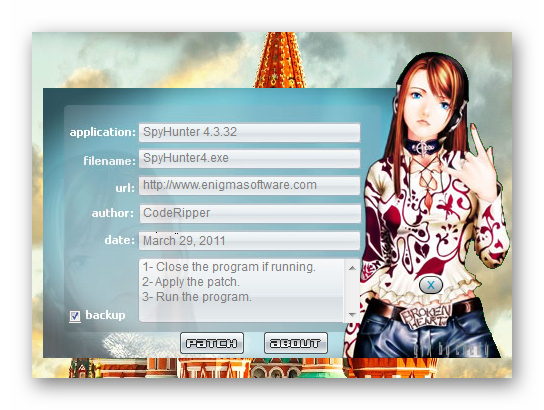Click scroll down arrow in instructions box
Screen dimensions: 544x410
352,315
